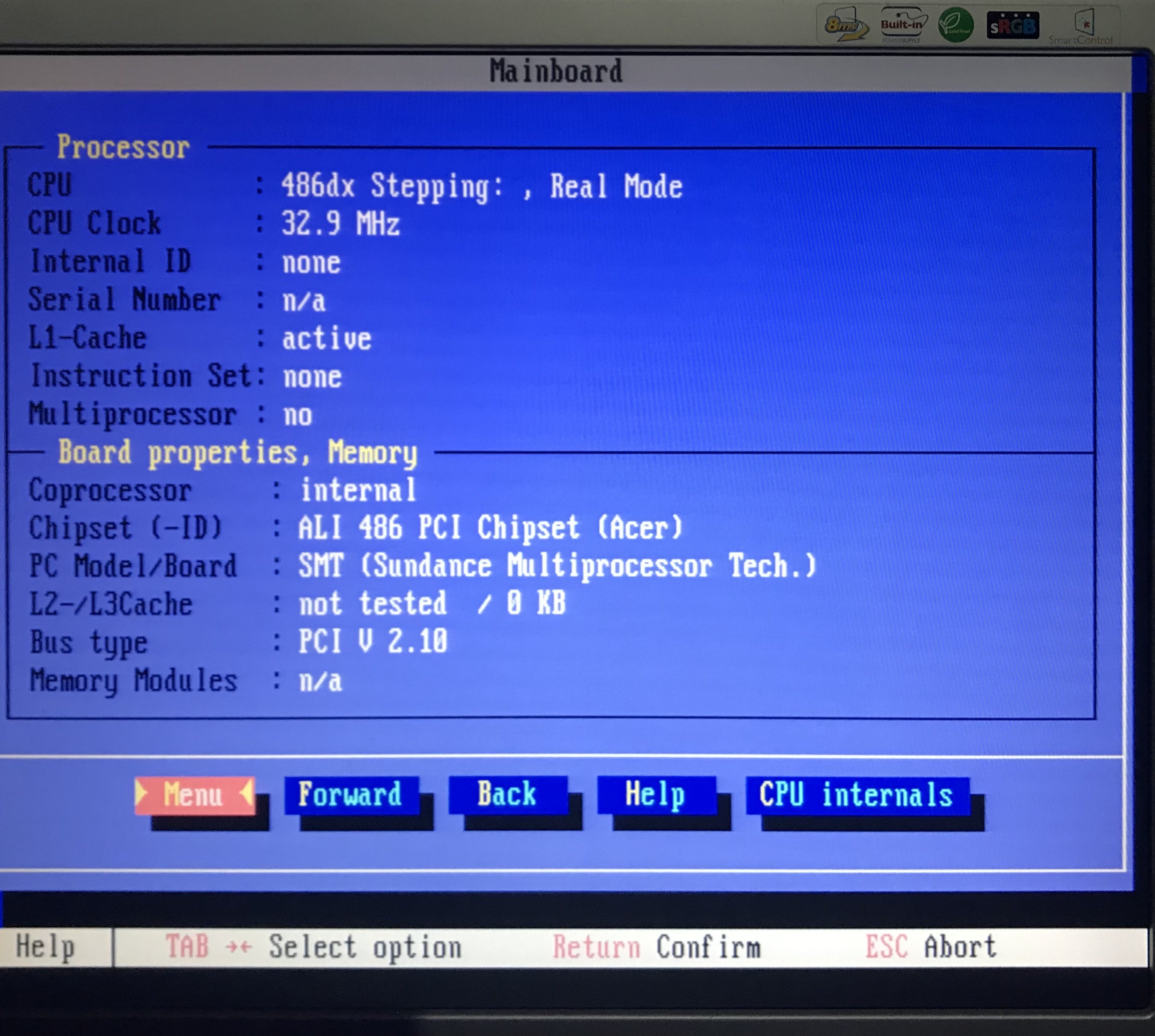Click the TAB Select option hint
This screenshot has height=1036, width=1155.
click(x=313, y=947)
